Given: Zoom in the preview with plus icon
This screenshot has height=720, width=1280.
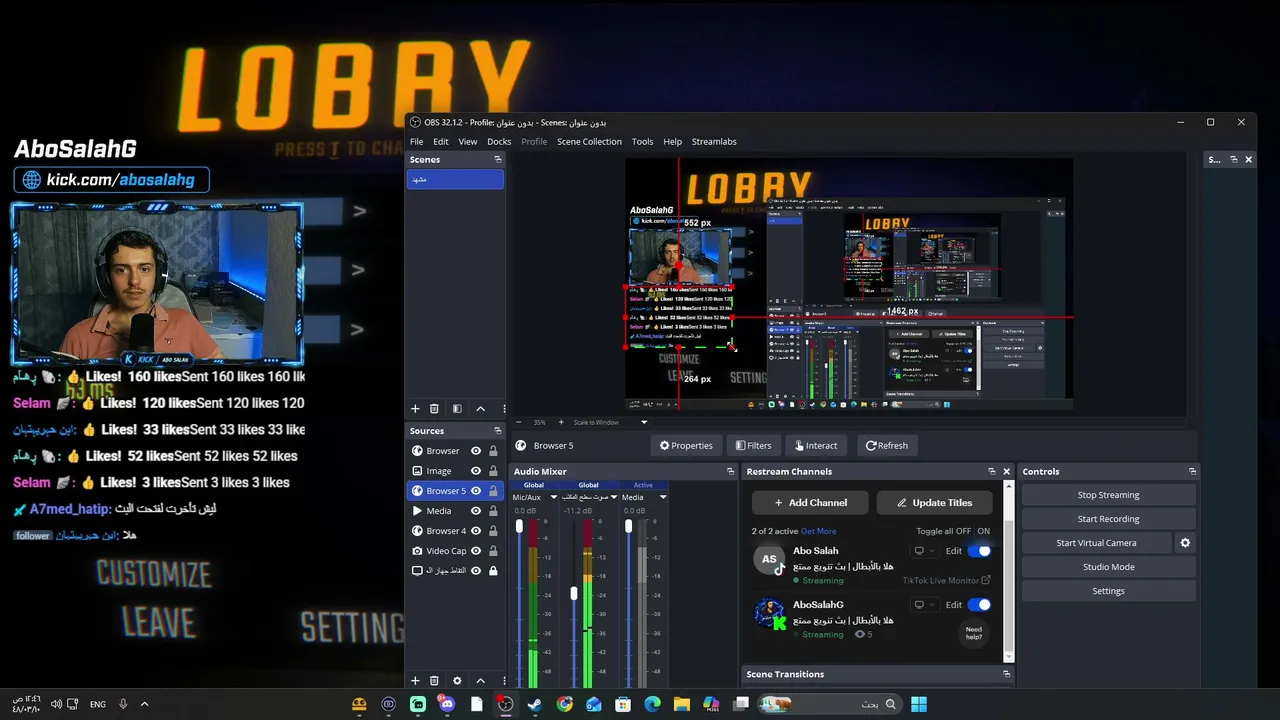Looking at the screenshot, I should click(x=561, y=422).
